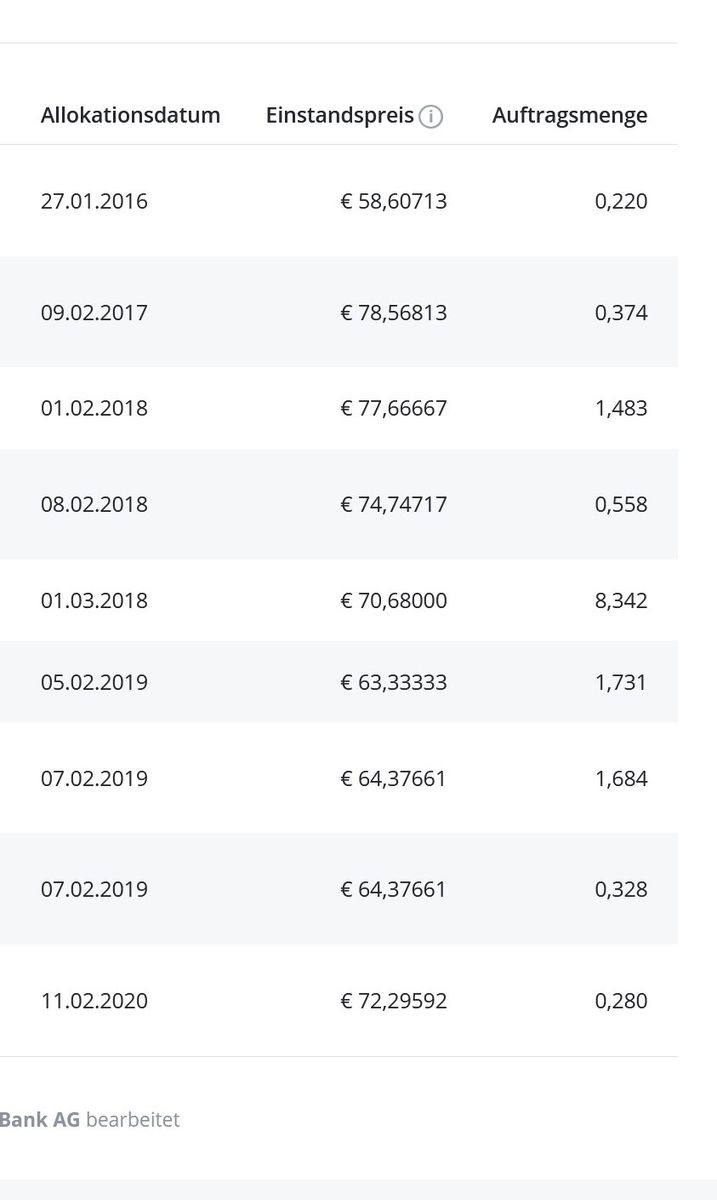This screenshot has height=1200, width=717.
Task: Click the Auftragsmenge column header
Action: point(569,115)
